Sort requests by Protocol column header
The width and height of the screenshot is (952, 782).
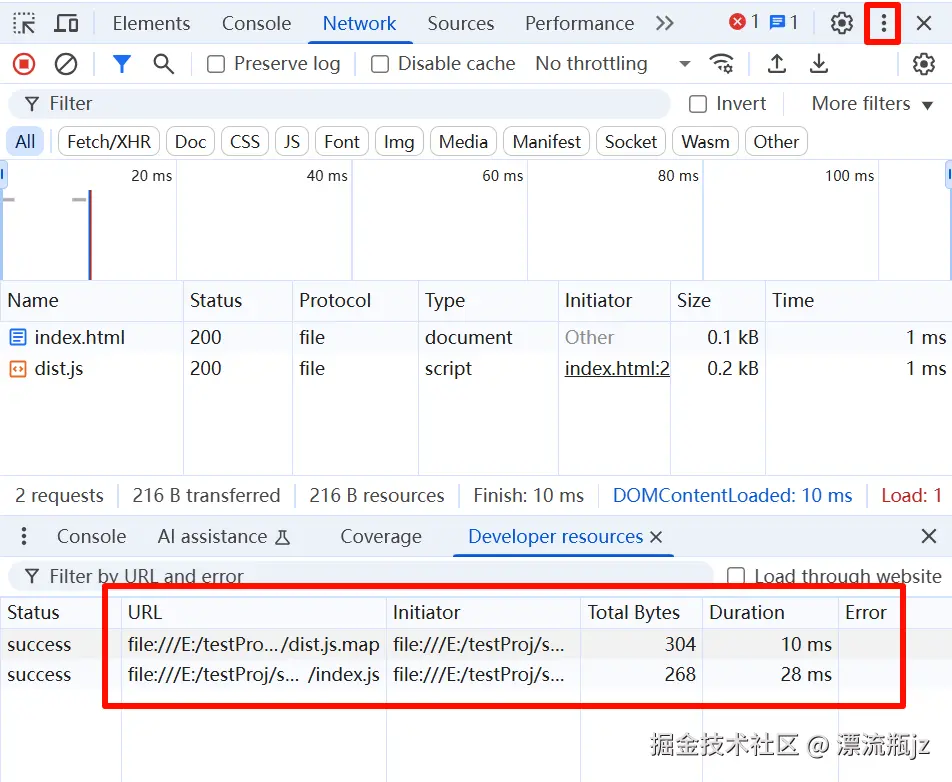[356, 301]
